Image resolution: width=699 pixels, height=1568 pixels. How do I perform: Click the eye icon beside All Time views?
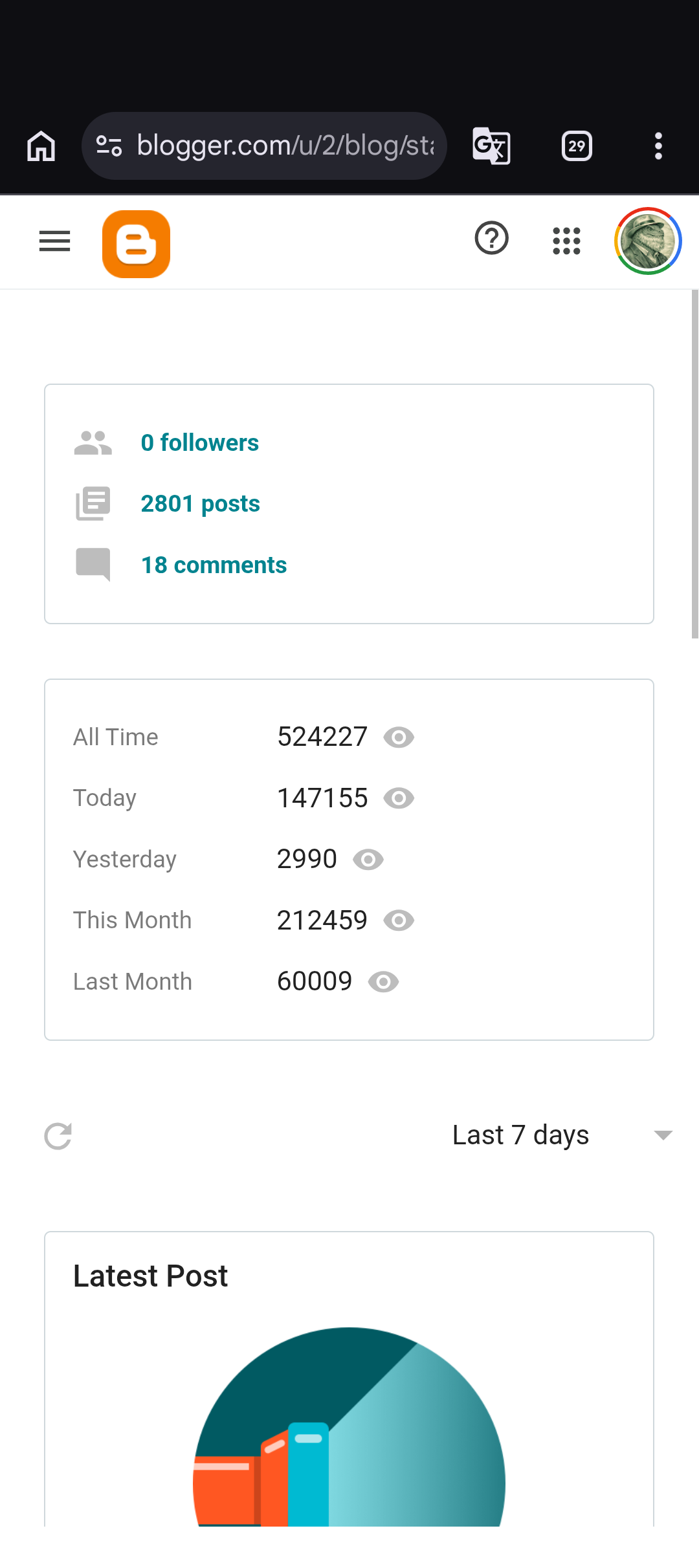pyautogui.click(x=399, y=737)
